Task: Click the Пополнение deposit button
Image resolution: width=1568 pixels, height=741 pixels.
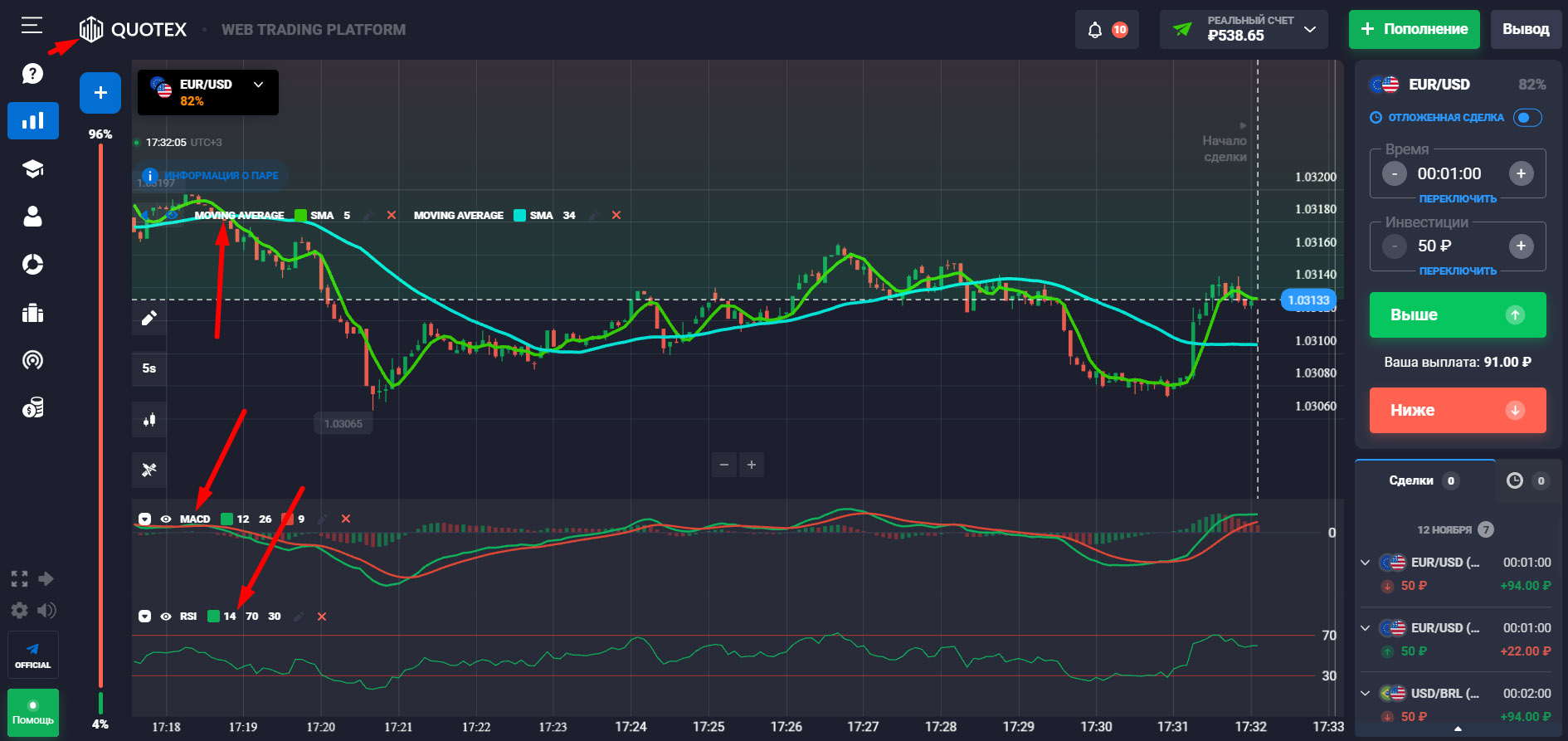Action: (x=1415, y=29)
